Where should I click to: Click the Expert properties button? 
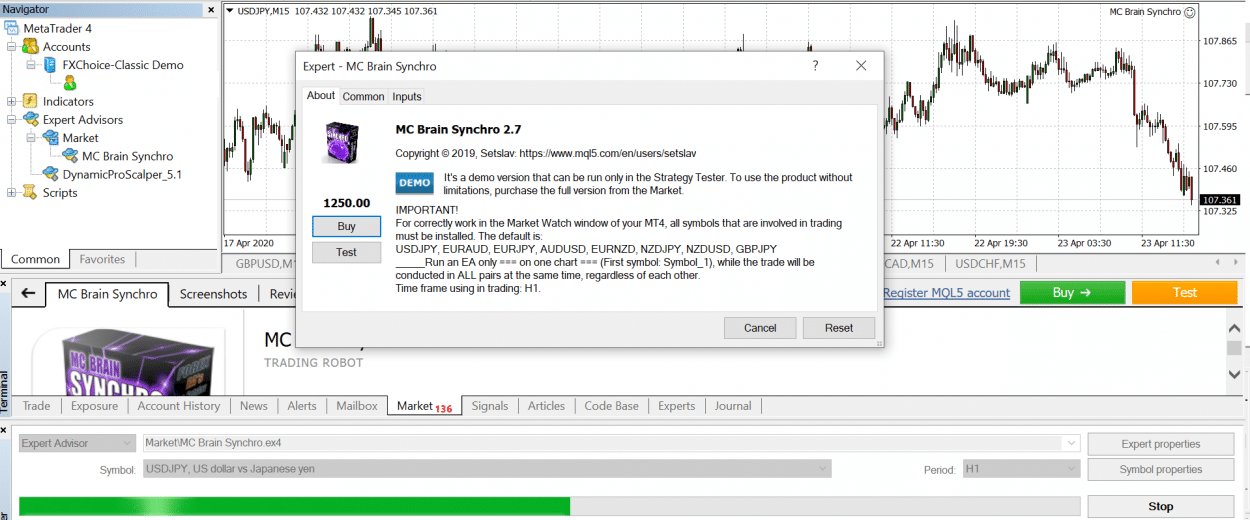[x=1161, y=444]
